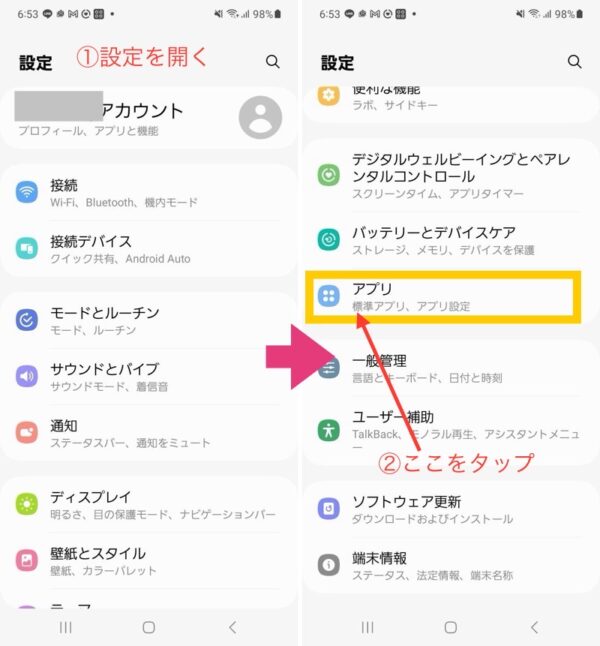Open ソフトウェア更新 settings entry

(451, 509)
